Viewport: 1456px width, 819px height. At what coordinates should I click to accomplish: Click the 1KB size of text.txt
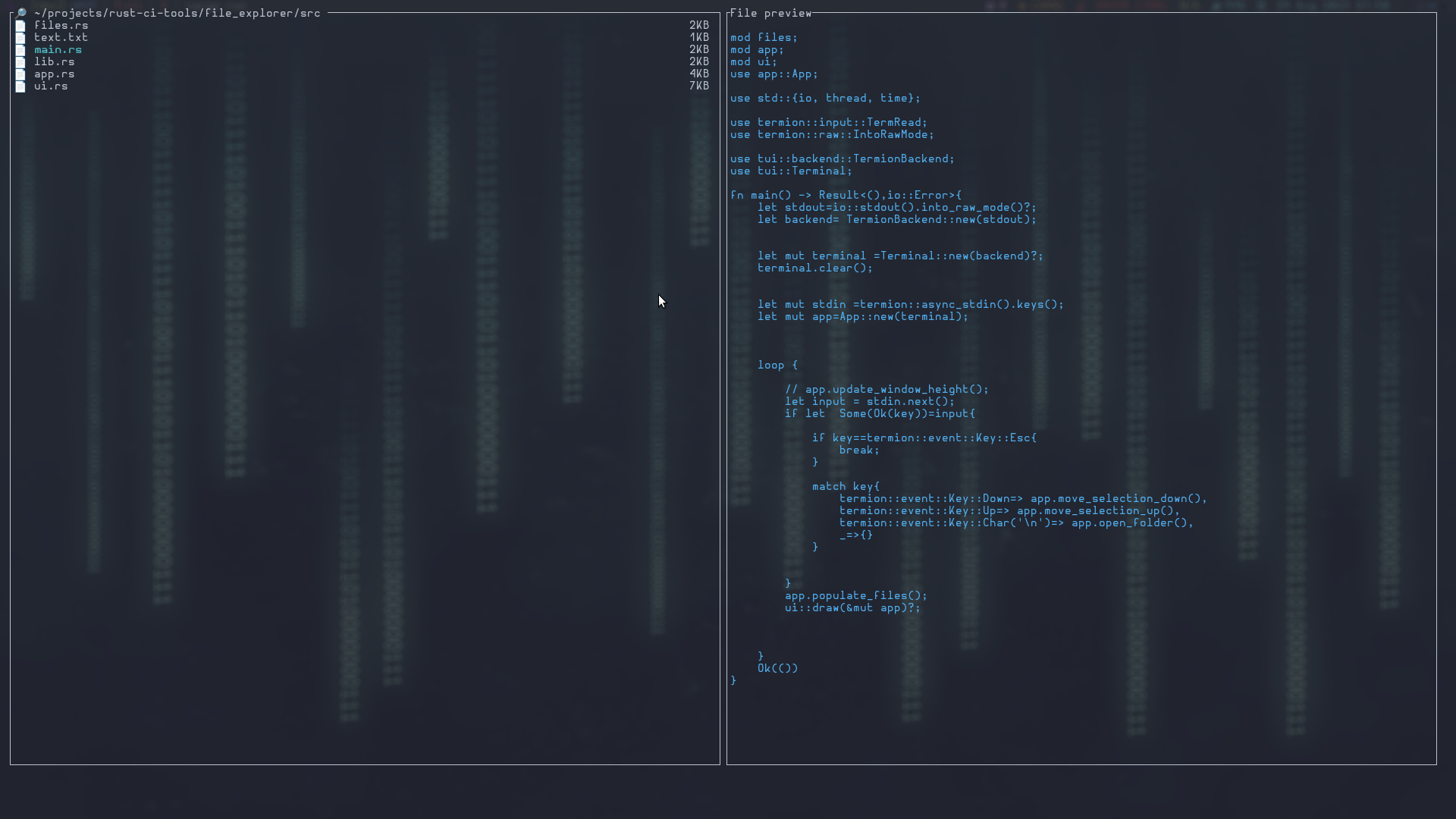[699, 37]
